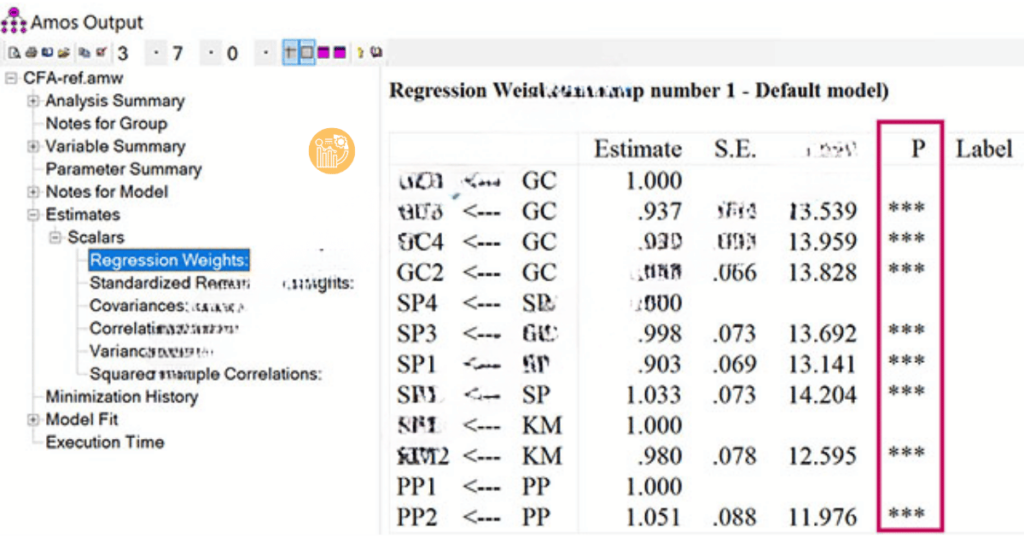Image resolution: width=1024 pixels, height=538 pixels.
Task: Open the column spacing dropdown showing 7
Action: [210, 53]
